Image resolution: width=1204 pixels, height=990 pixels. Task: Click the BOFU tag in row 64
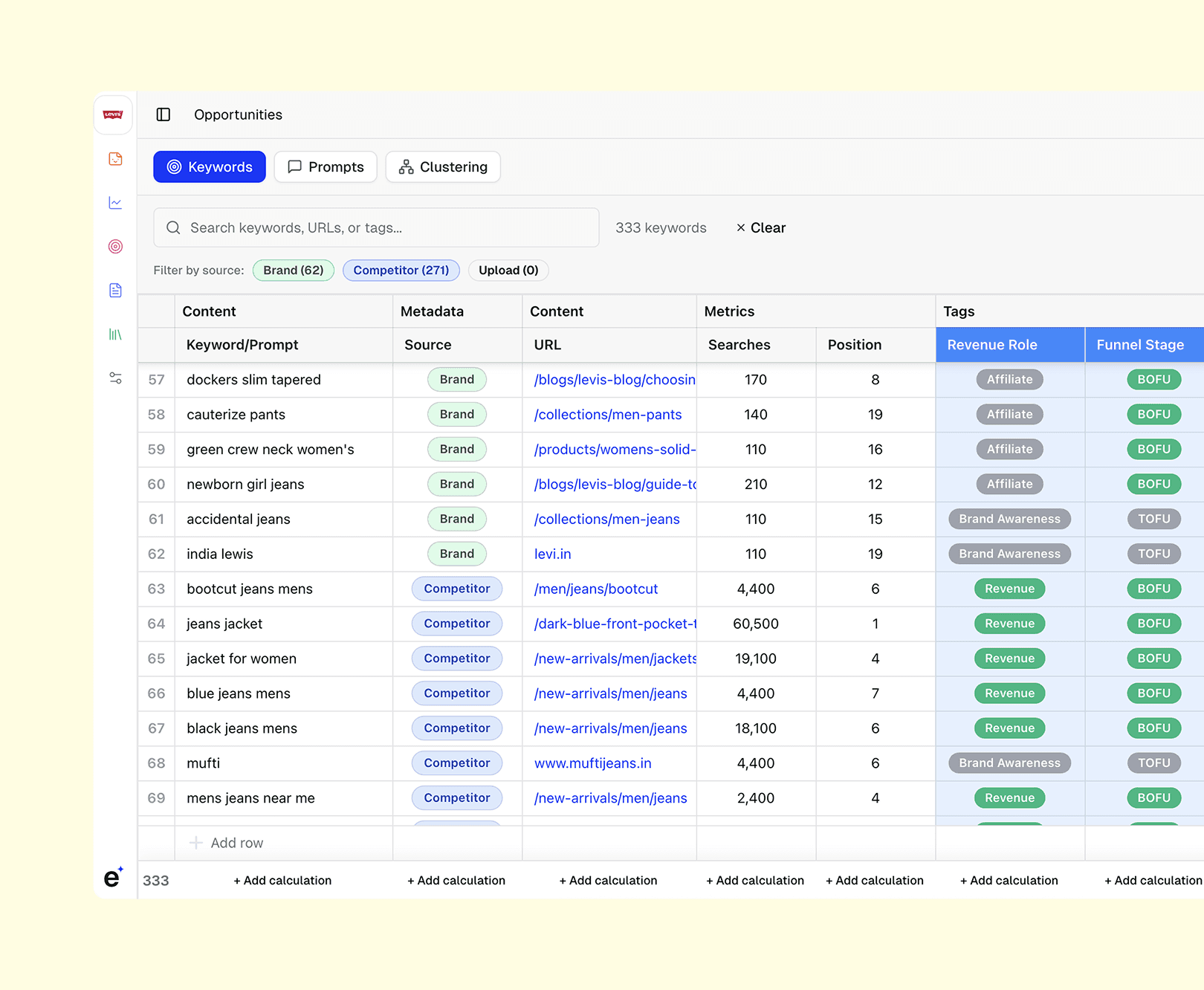[1154, 624]
